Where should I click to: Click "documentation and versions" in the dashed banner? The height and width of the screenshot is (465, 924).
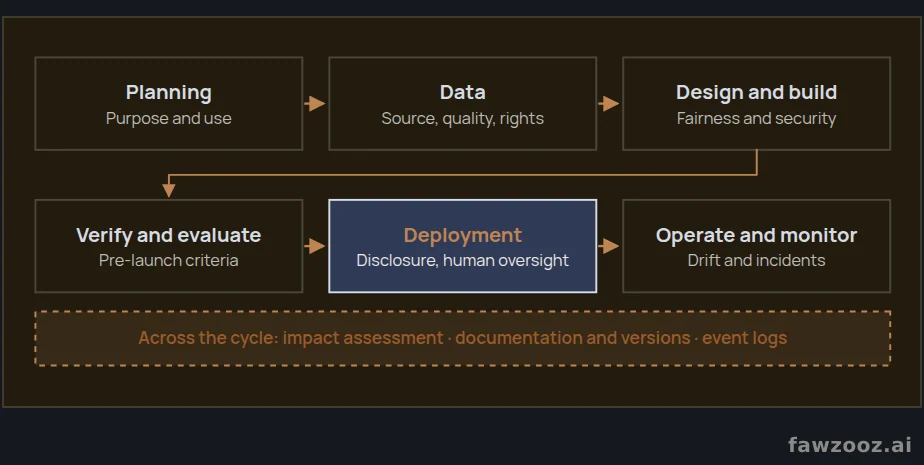click(x=573, y=338)
